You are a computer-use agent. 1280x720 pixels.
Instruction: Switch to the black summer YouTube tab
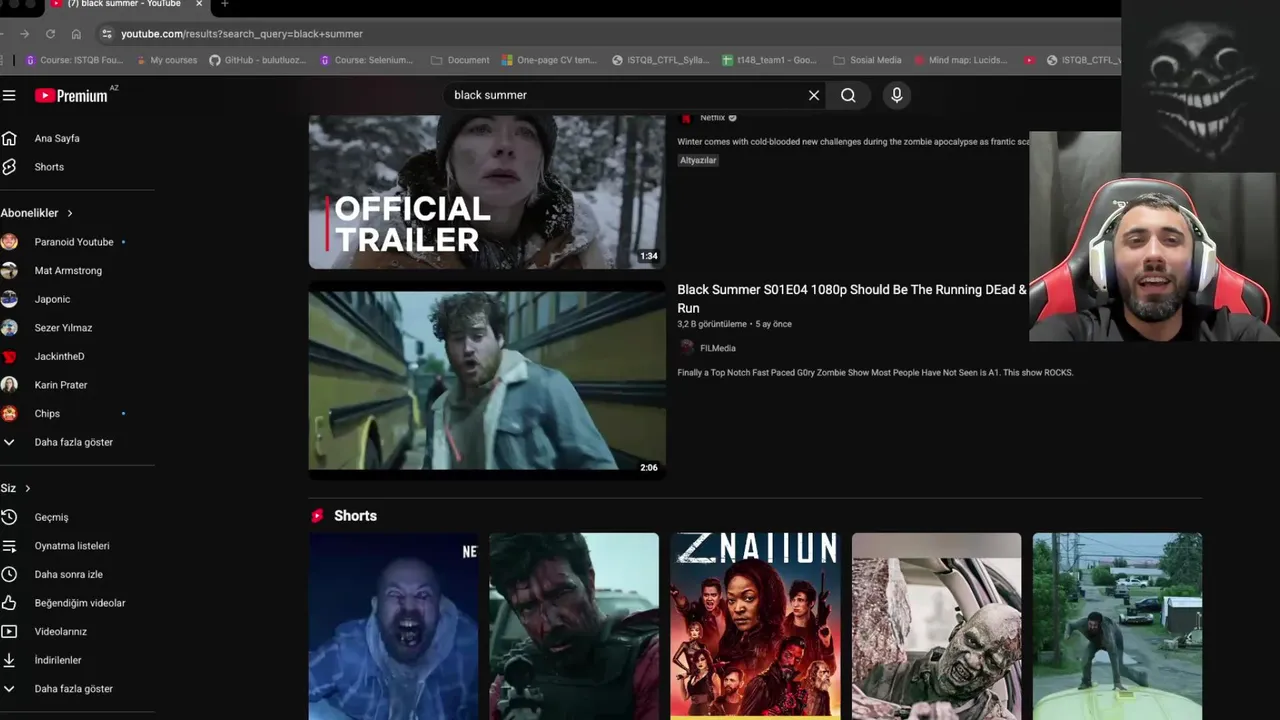click(122, 5)
